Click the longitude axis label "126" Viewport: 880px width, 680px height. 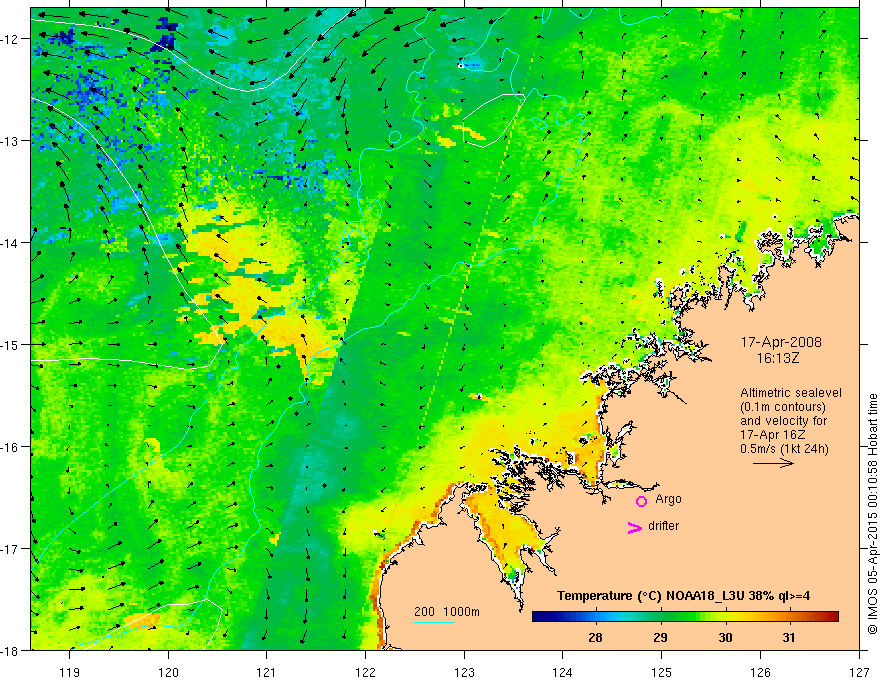[760, 672]
